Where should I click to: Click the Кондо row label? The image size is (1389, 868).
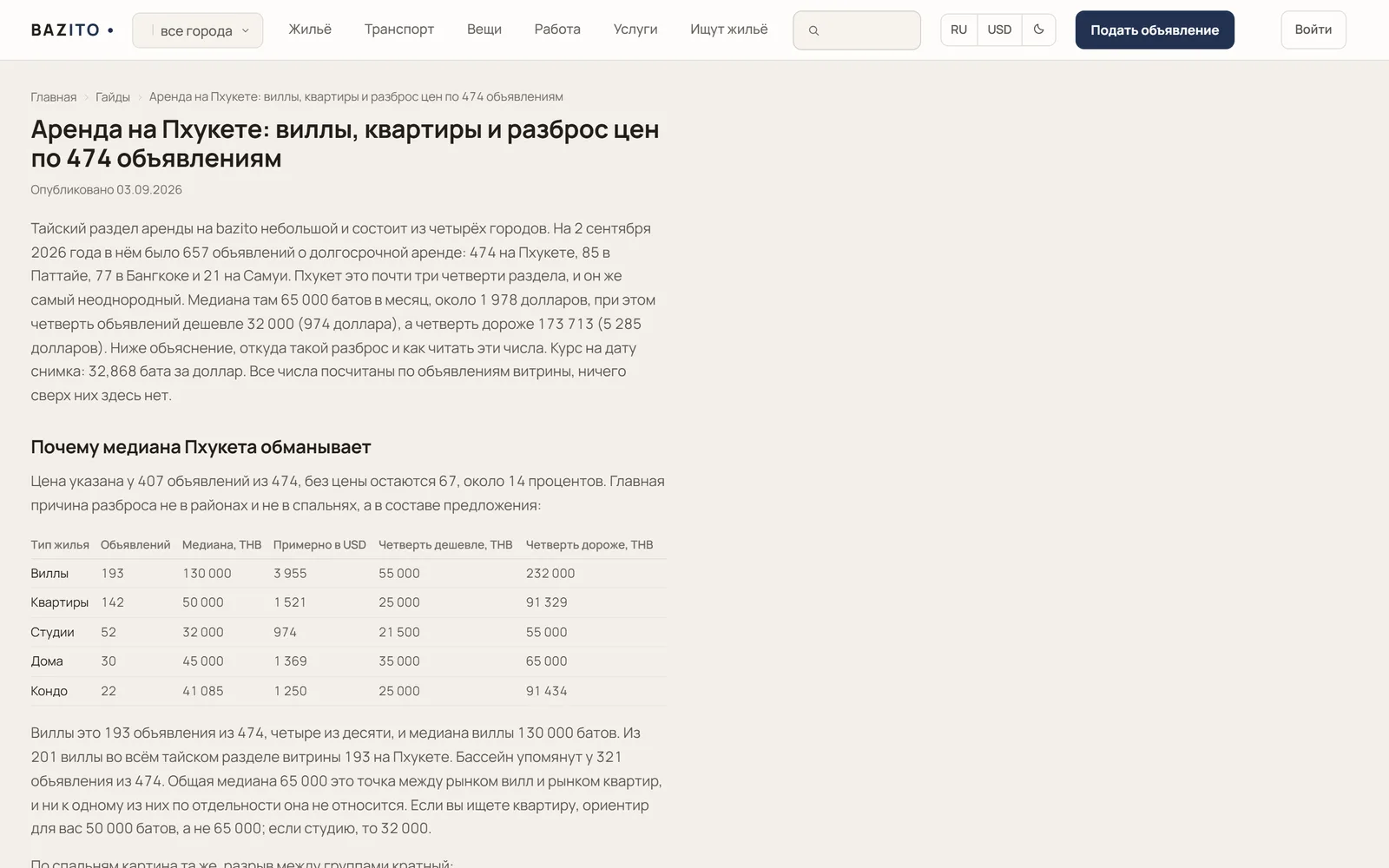[x=49, y=691]
